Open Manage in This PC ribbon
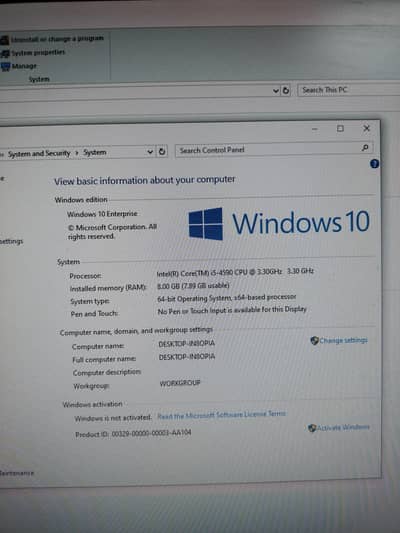 pos(24,66)
